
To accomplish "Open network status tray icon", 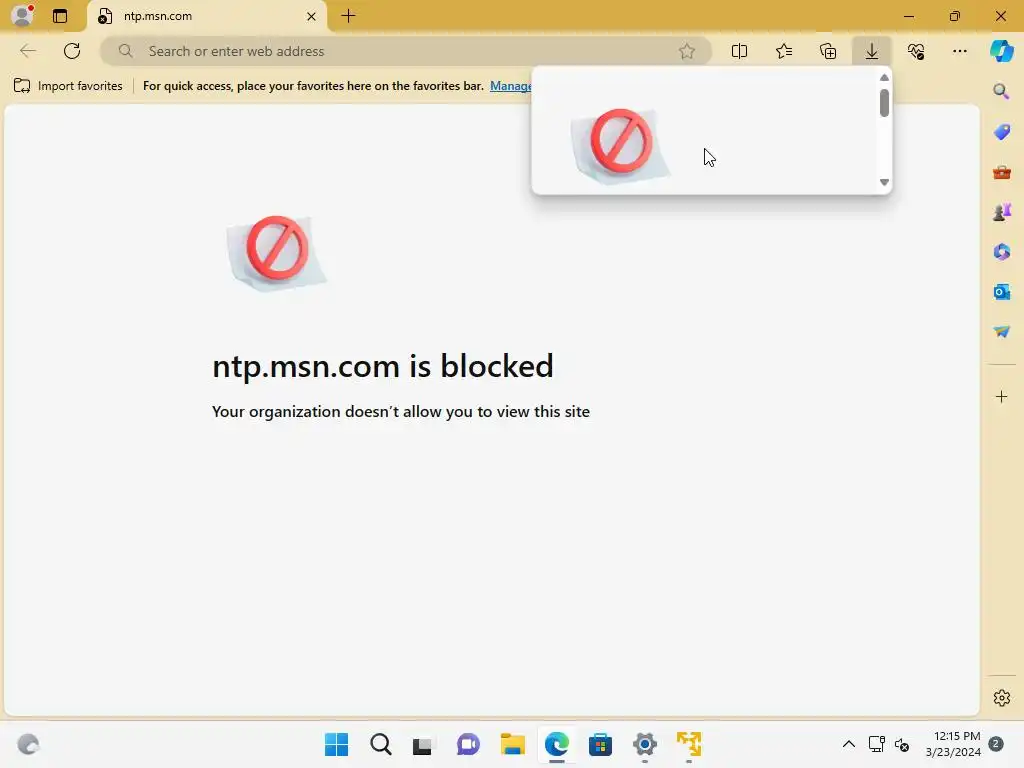I will [x=876, y=744].
